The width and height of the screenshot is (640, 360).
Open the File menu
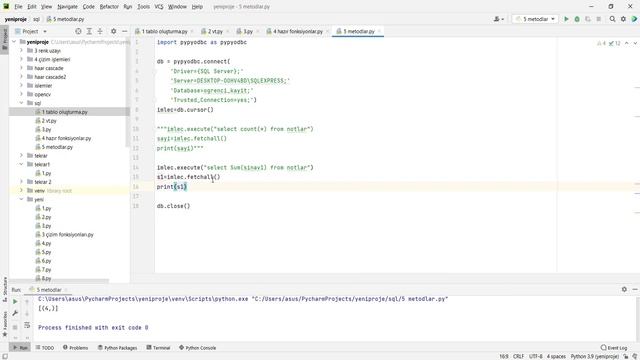pyautogui.click(x=18, y=7)
